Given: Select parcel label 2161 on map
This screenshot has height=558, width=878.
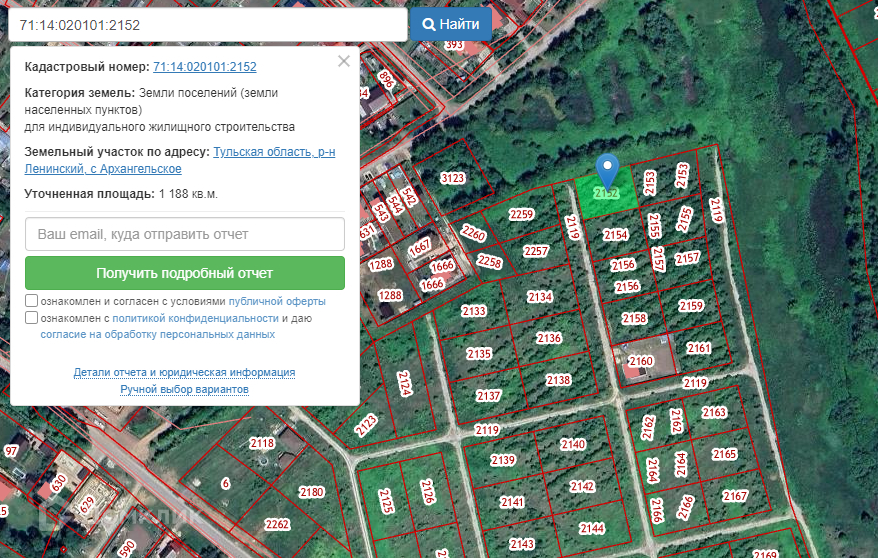Looking at the screenshot, I should 699,348.
